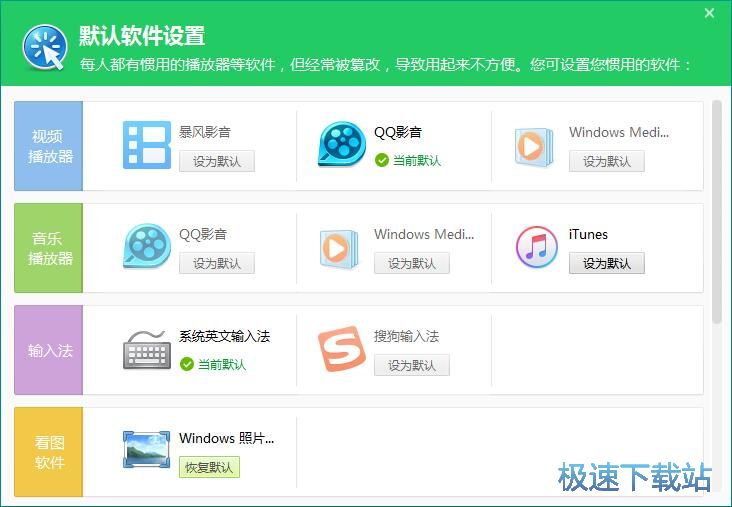Click the Sogou input method icon
Viewport: 732px width, 507px height.
(x=341, y=349)
